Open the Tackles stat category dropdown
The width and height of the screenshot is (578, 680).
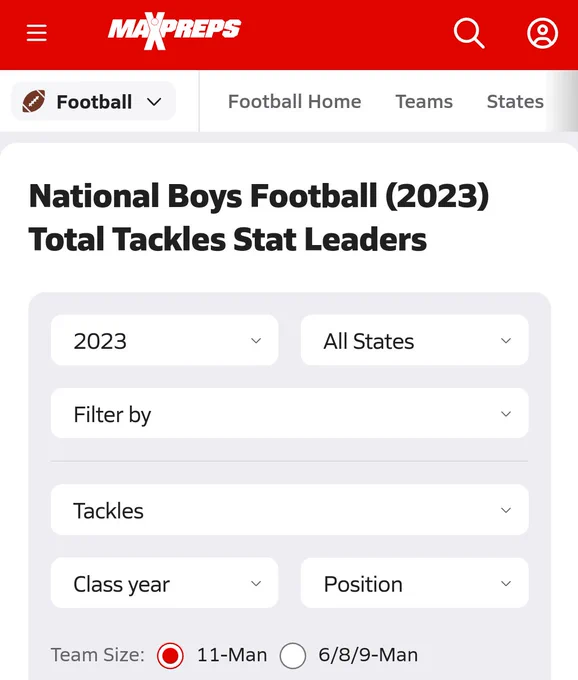click(290, 510)
